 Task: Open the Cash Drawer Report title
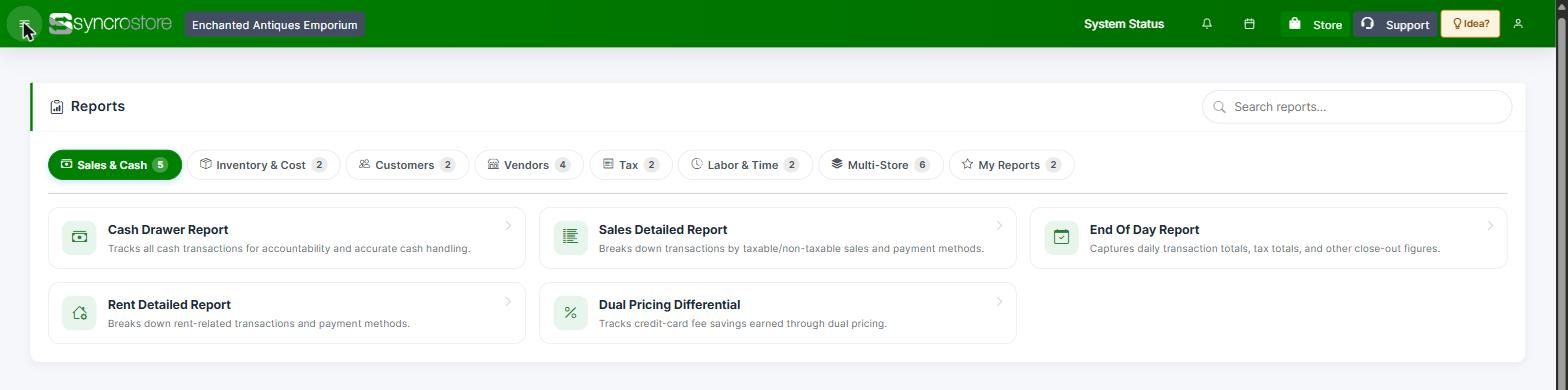click(x=168, y=230)
